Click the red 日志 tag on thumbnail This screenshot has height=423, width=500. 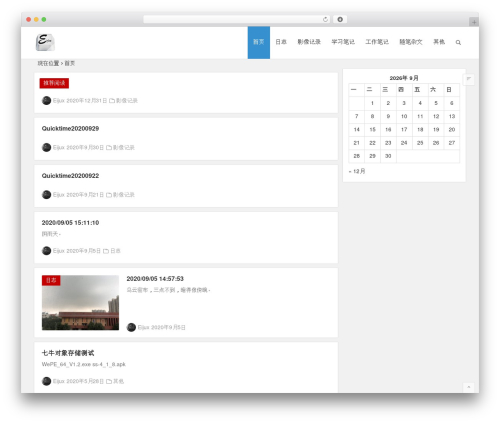click(51, 280)
